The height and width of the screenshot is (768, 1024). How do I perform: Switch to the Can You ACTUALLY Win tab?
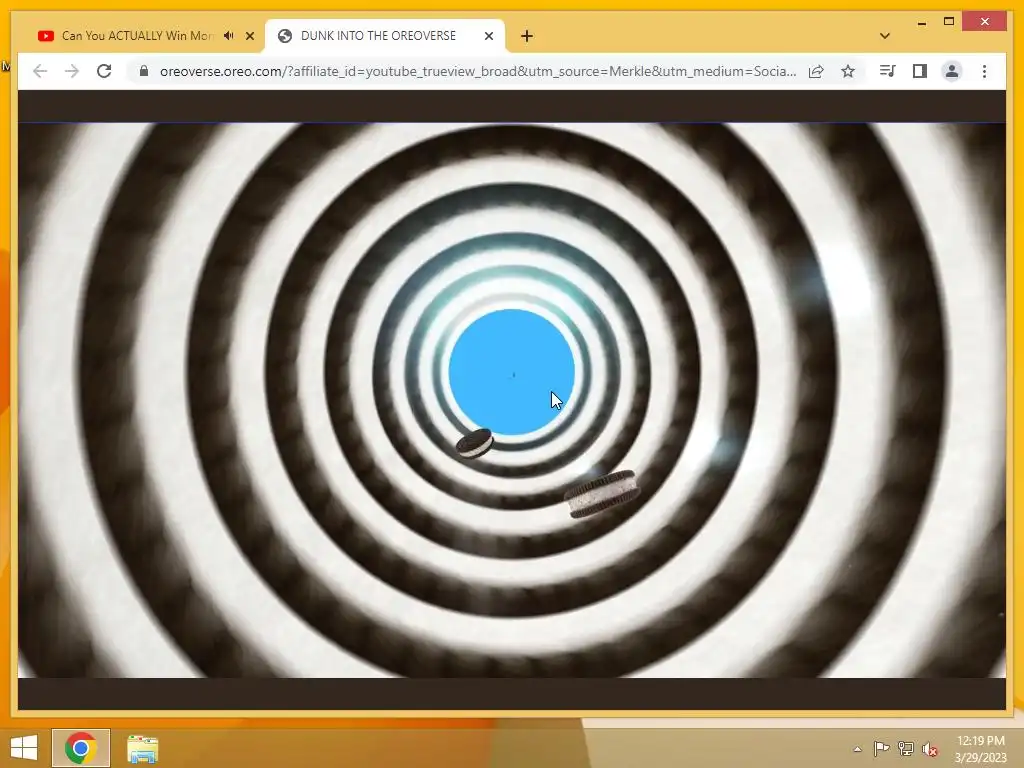click(x=136, y=35)
